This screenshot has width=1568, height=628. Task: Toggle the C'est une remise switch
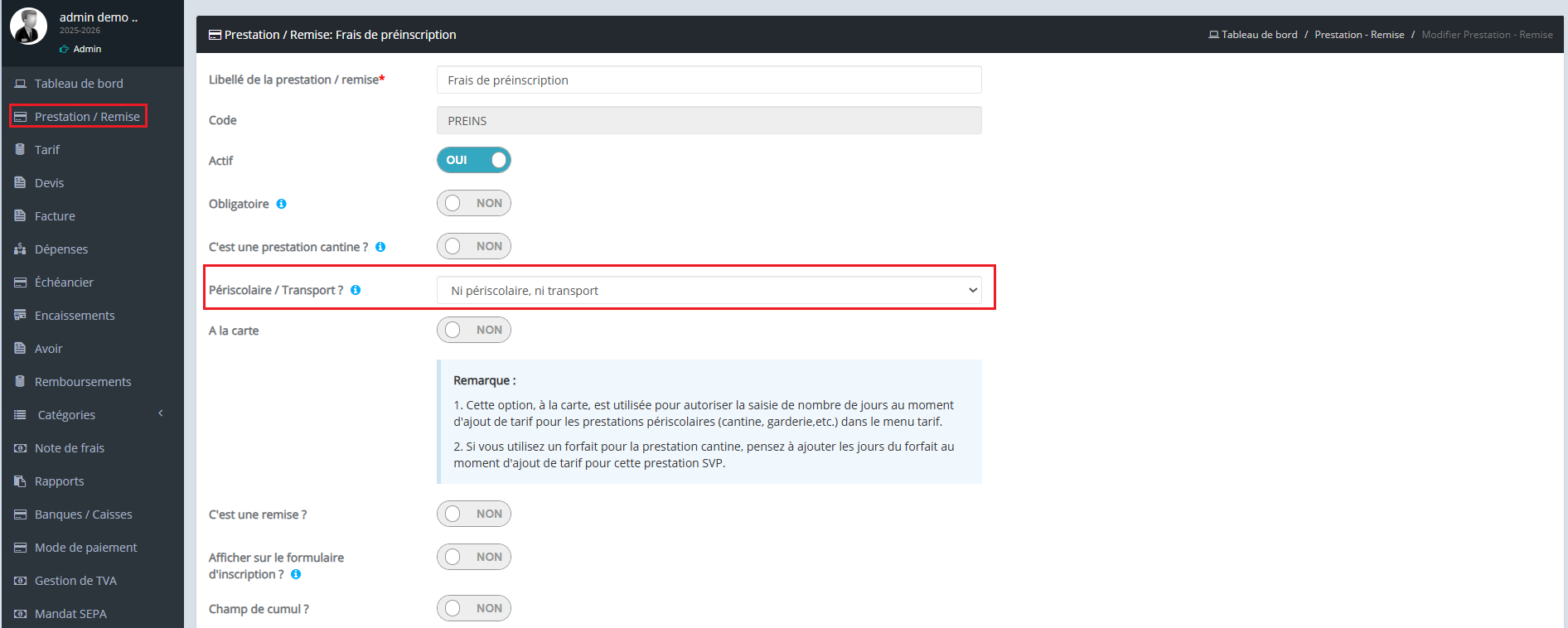pyautogui.click(x=473, y=514)
